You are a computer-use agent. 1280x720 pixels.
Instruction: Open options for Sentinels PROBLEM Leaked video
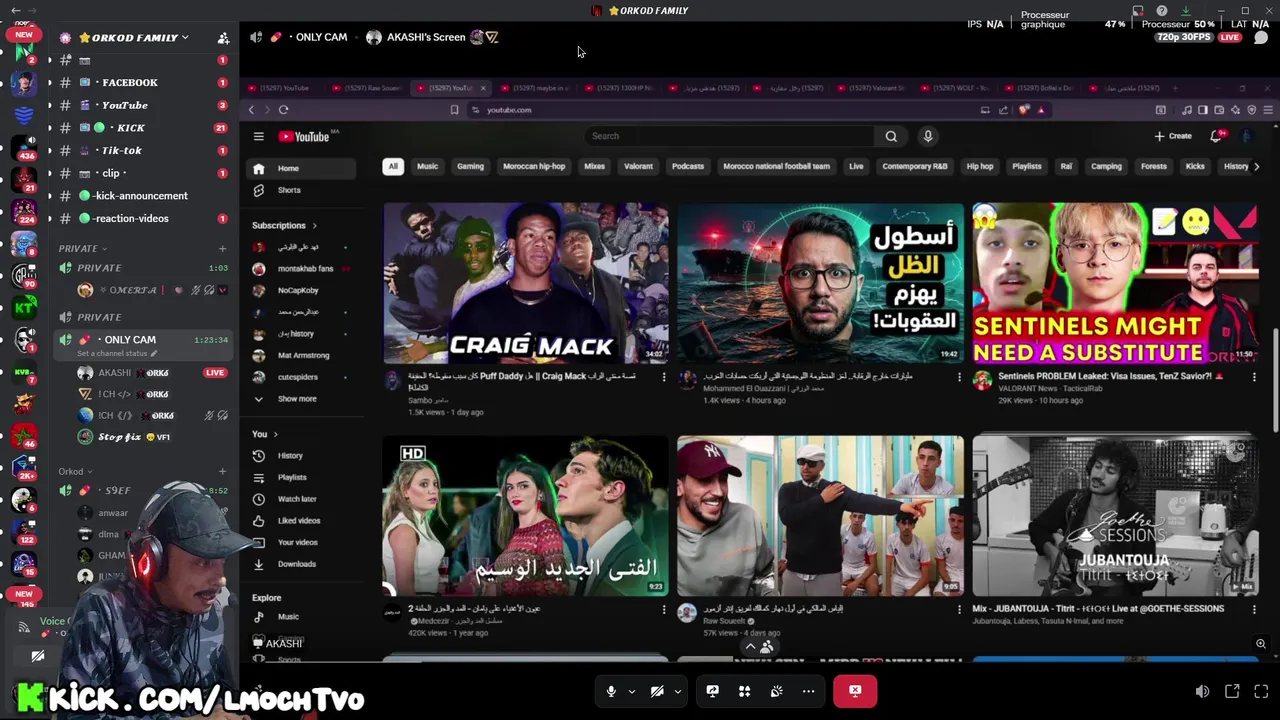tap(1254, 377)
